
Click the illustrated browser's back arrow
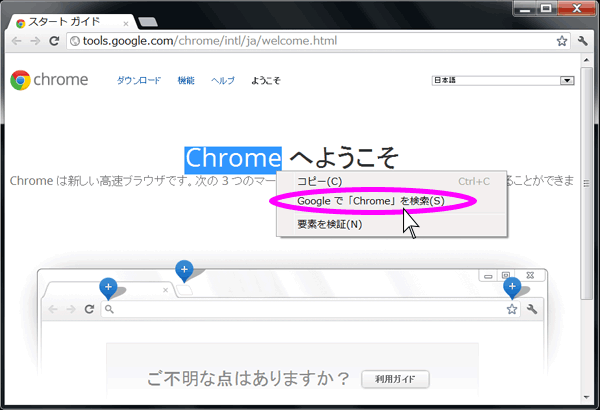(x=53, y=309)
